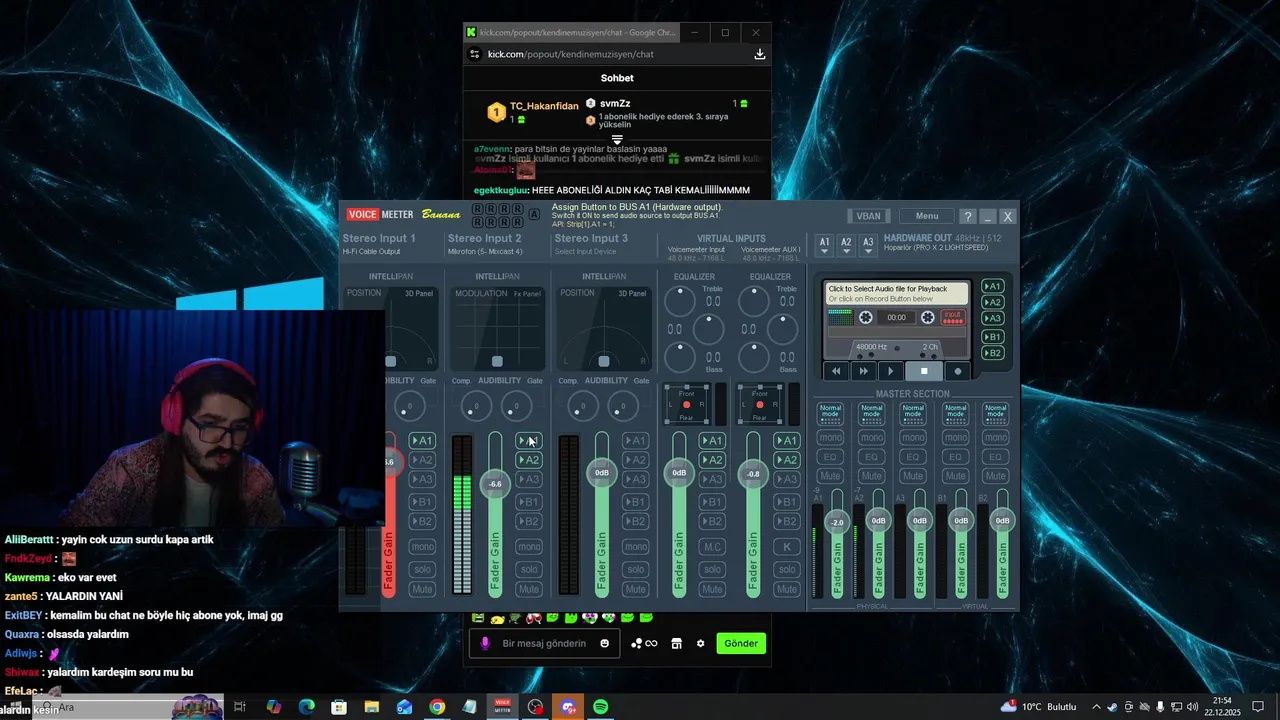Mute Stereo Input 2 strip
Image resolution: width=1280 pixels, height=720 pixels.
[529, 589]
